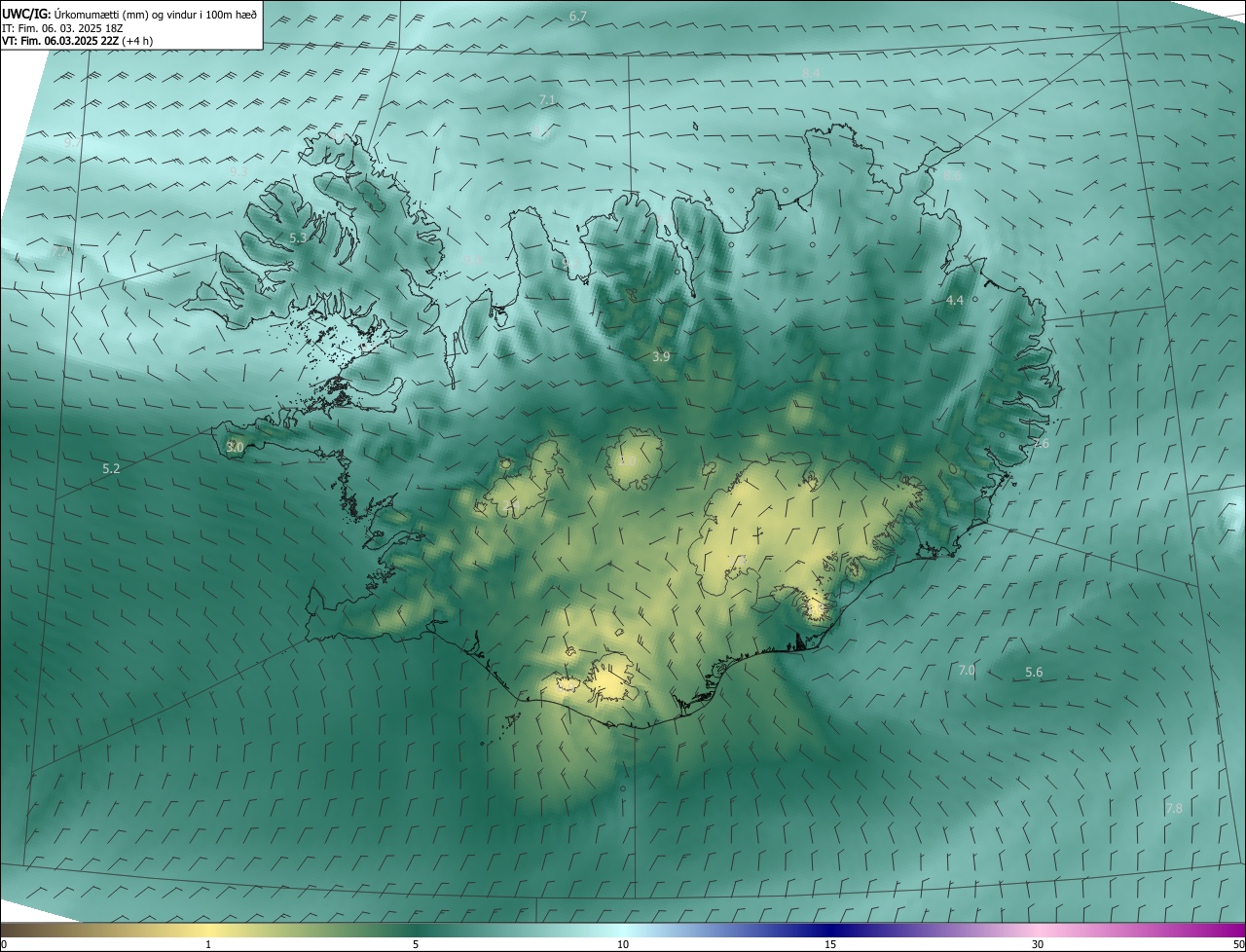This screenshot has width=1246, height=952.
Task: Click the 30 tick on the color scale
Action: pyautogui.click(x=1038, y=944)
